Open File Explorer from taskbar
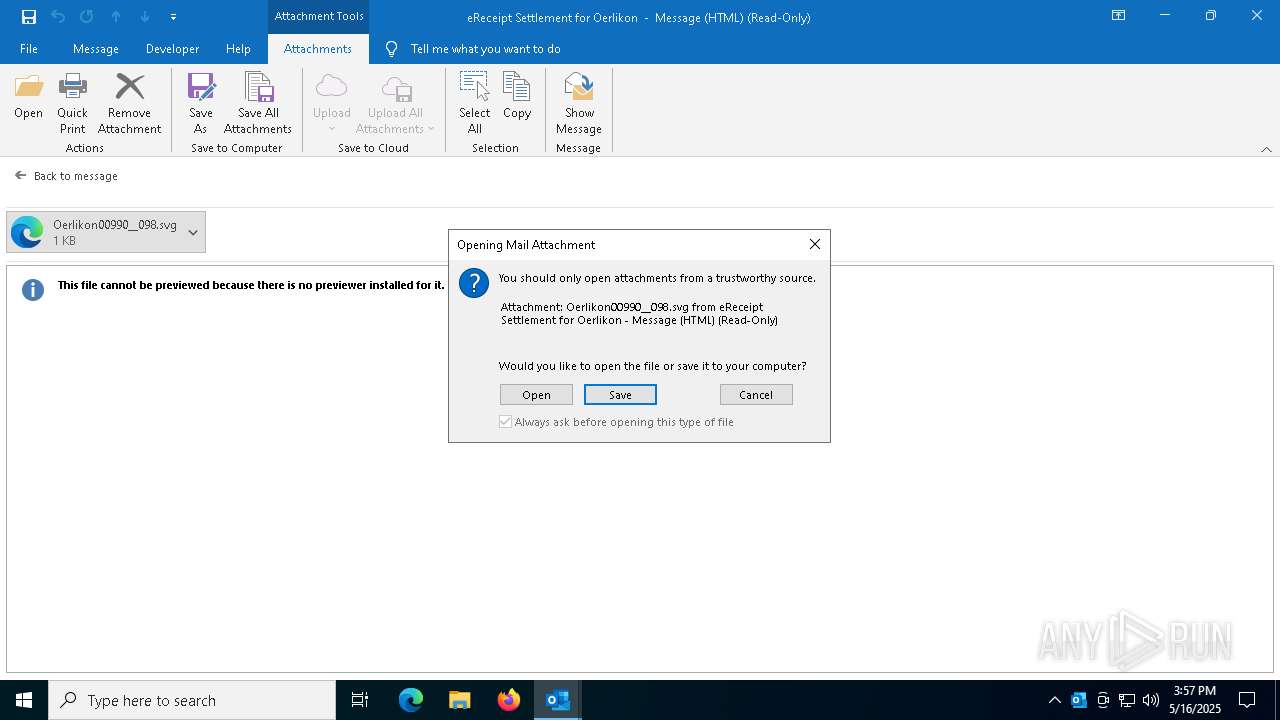The image size is (1280, 720). coord(460,700)
